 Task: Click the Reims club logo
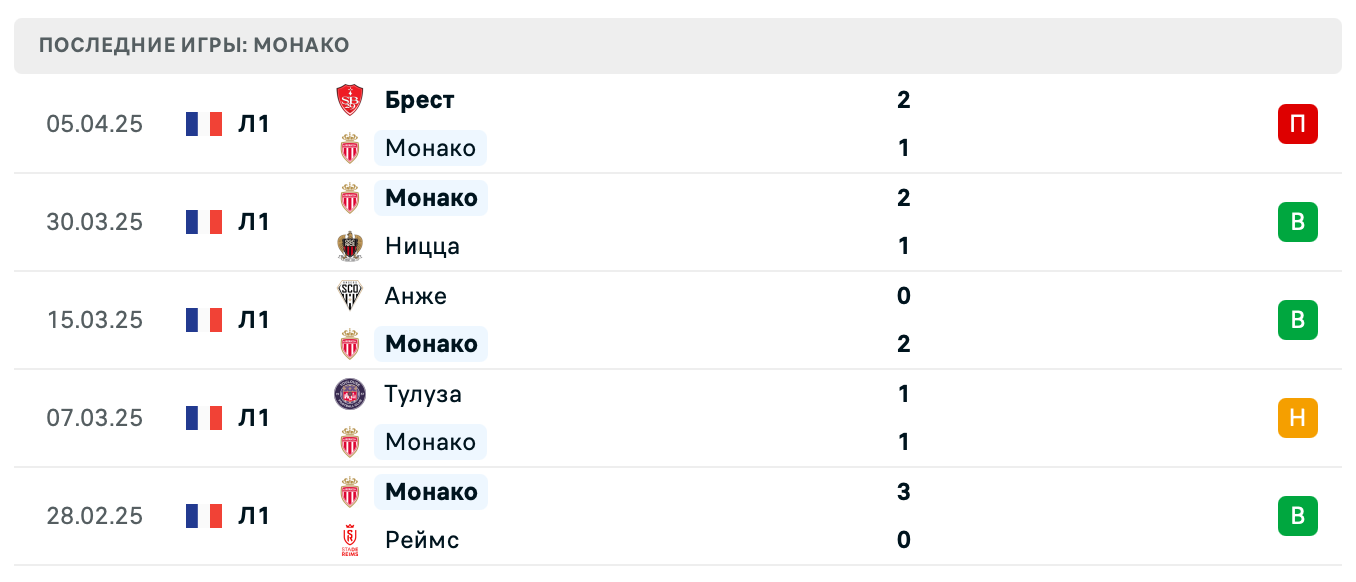(349, 540)
